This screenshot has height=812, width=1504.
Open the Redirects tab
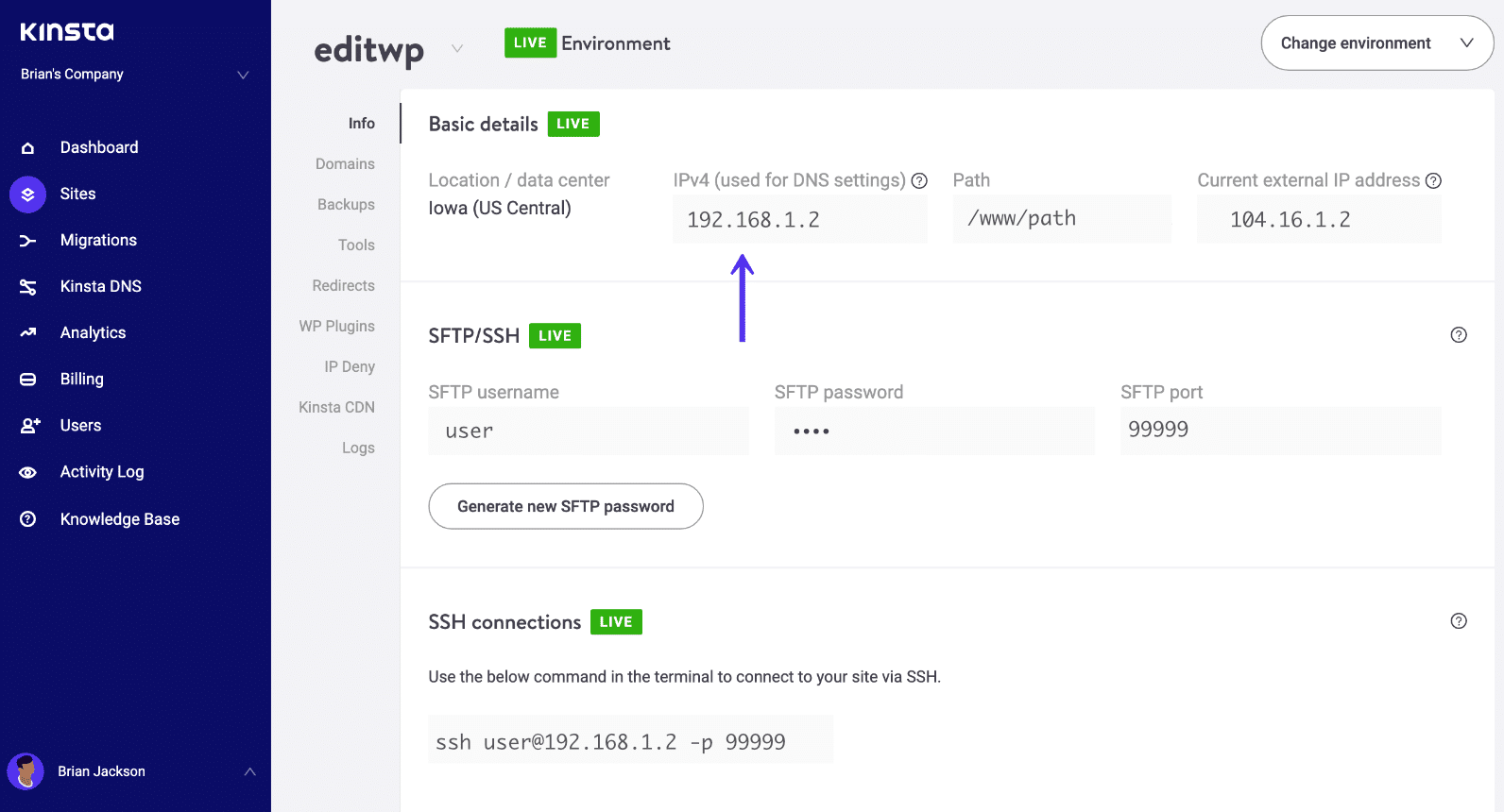pyautogui.click(x=344, y=286)
